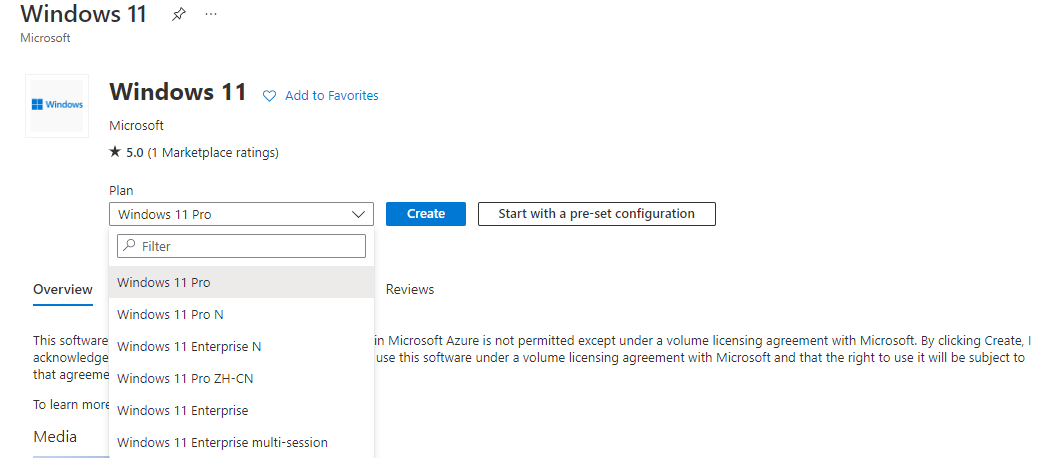Pick the Windows 11 Enterprise N option
1064x458 pixels.
[x=189, y=347]
